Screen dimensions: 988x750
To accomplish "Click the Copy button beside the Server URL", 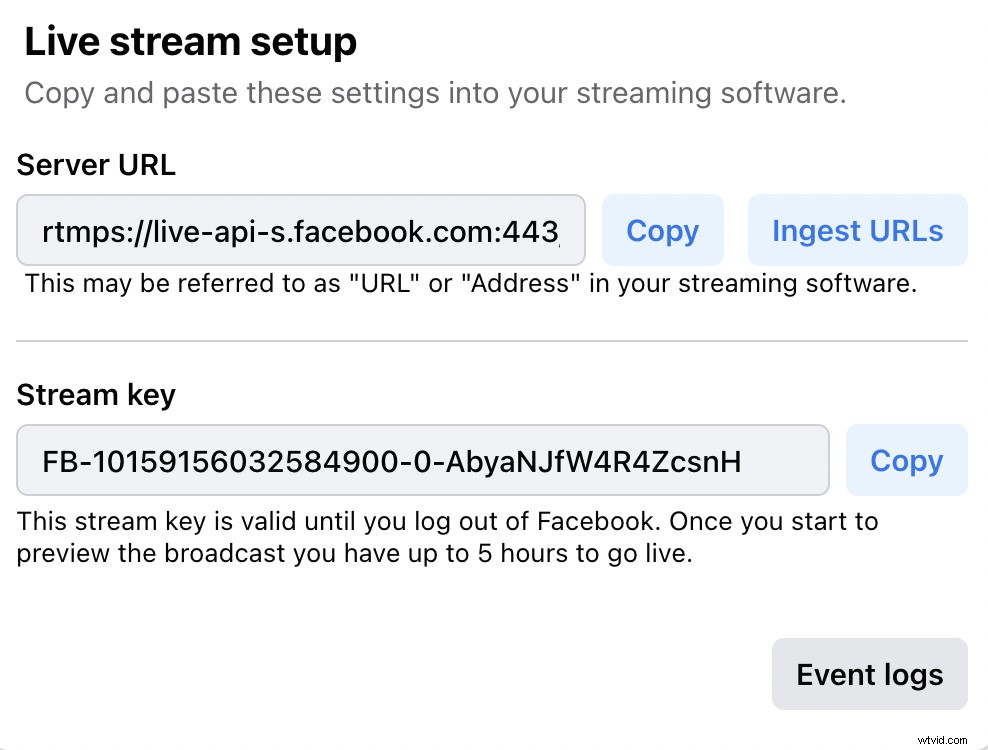I will pyautogui.click(x=662, y=230).
